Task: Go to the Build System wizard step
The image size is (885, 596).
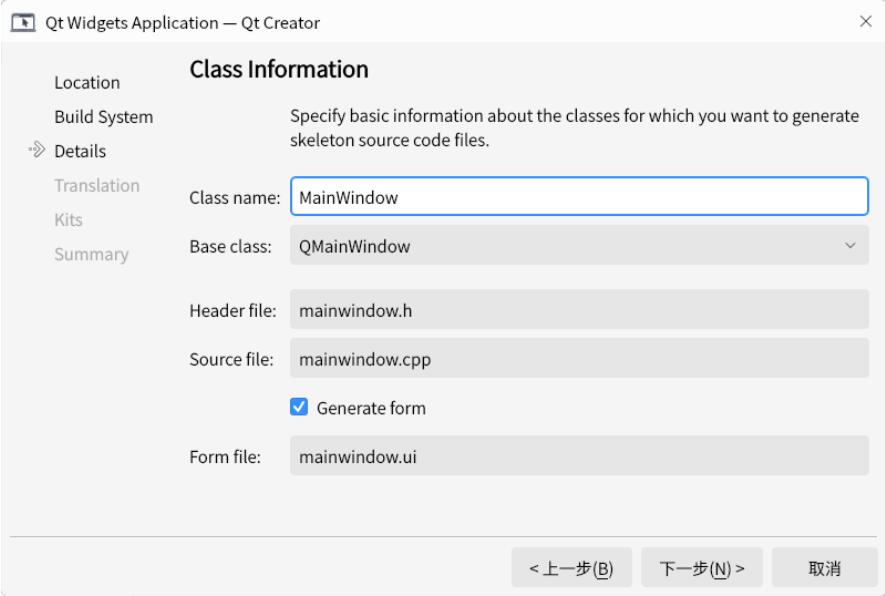Action: [103, 117]
